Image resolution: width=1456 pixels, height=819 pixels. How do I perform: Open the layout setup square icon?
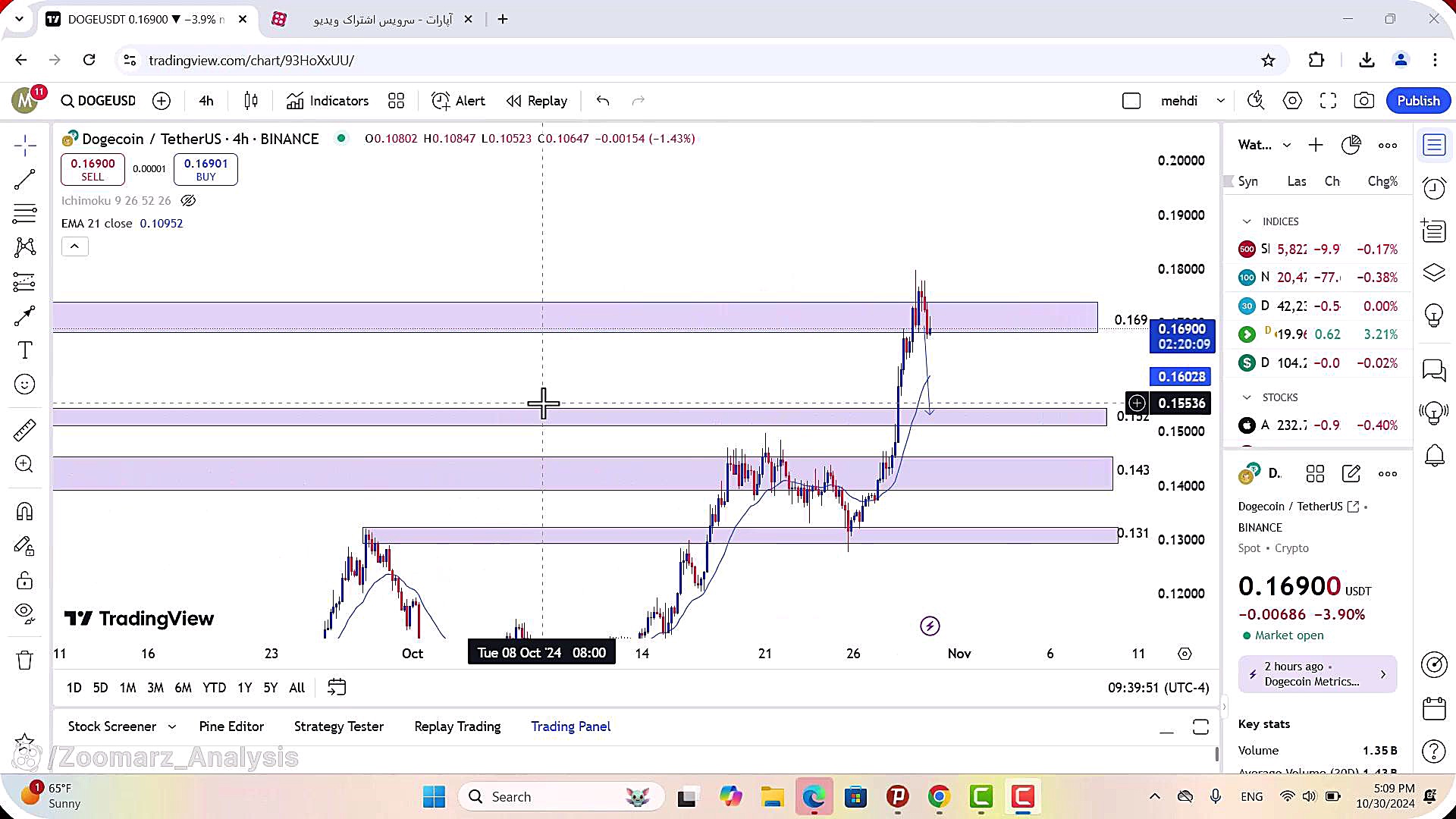tap(1131, 101)
